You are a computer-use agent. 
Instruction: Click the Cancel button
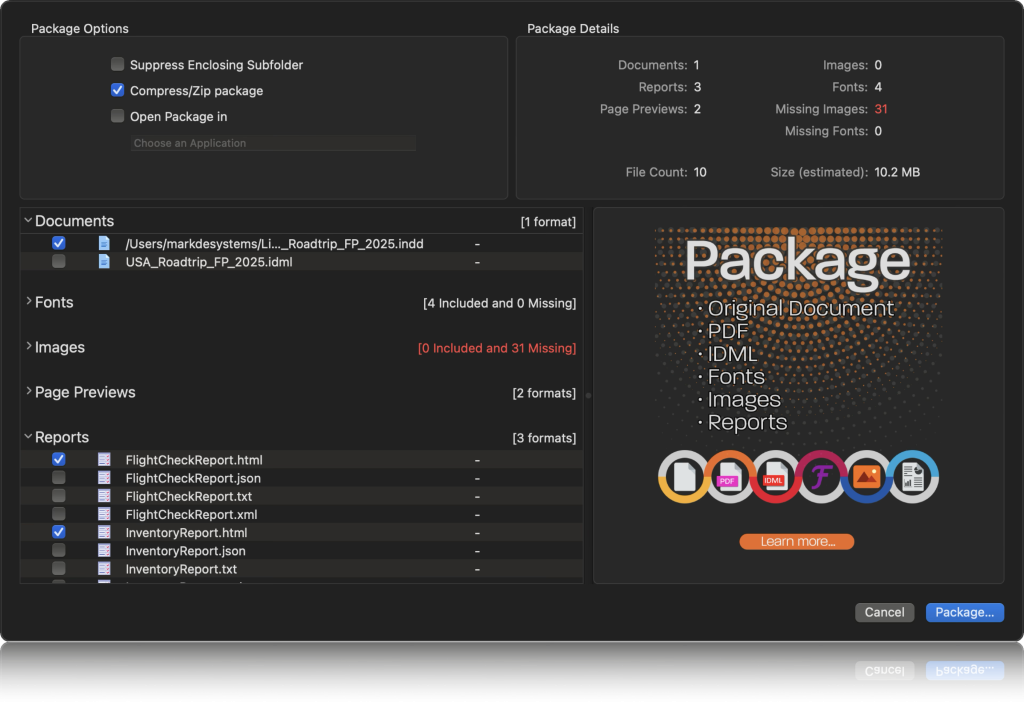[884, 613]
